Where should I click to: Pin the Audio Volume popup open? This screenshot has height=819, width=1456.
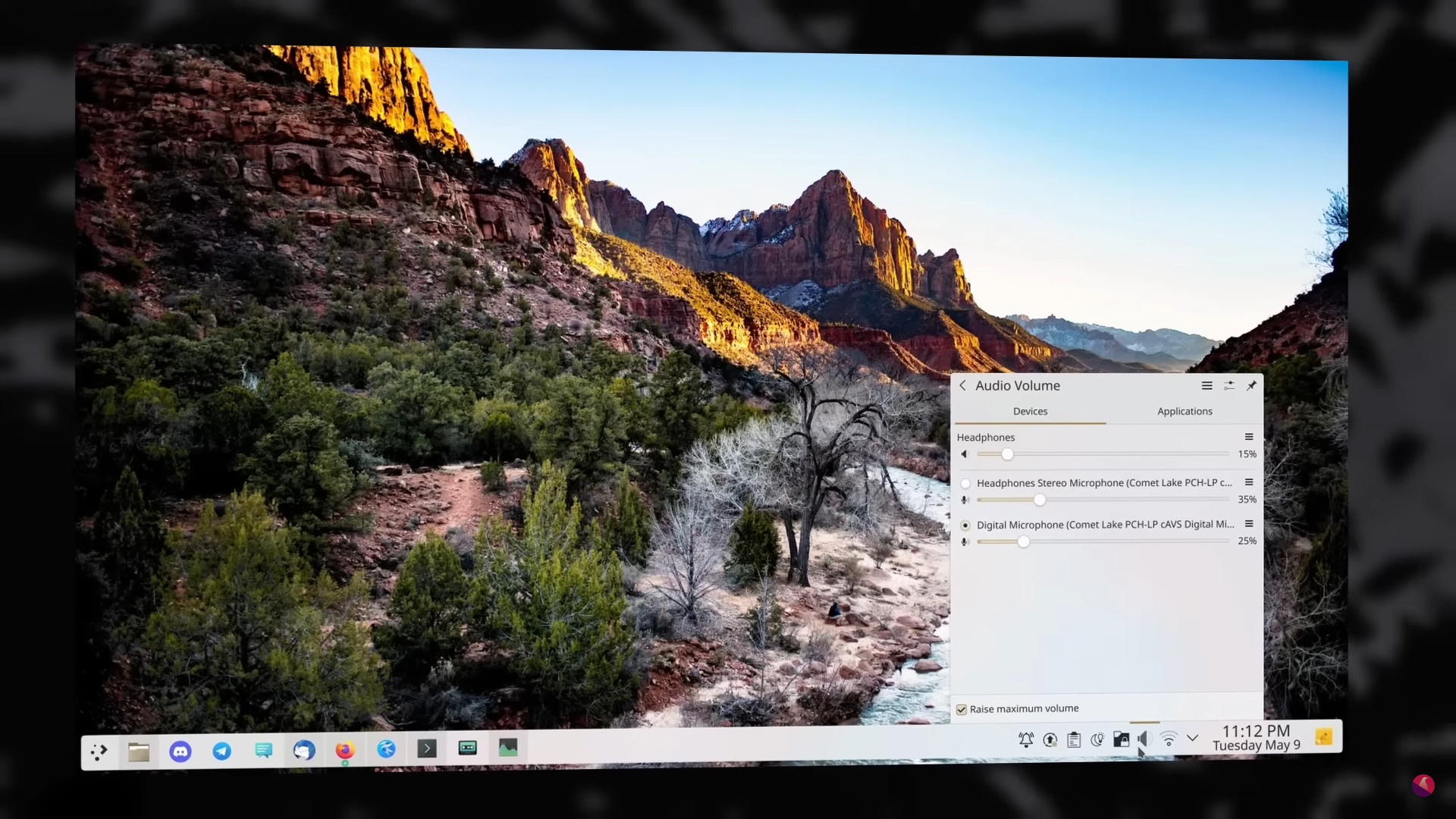1251,385
